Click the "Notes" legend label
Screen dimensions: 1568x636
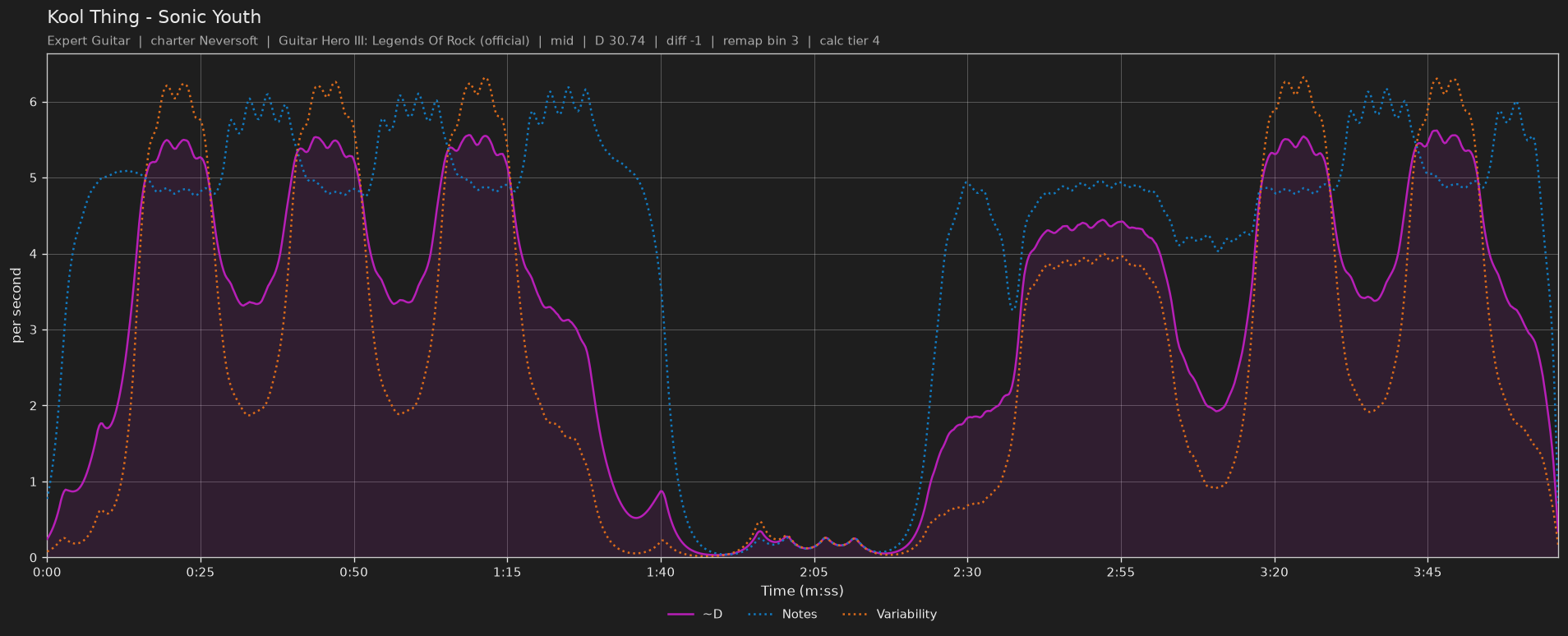[x=800, y=615]
